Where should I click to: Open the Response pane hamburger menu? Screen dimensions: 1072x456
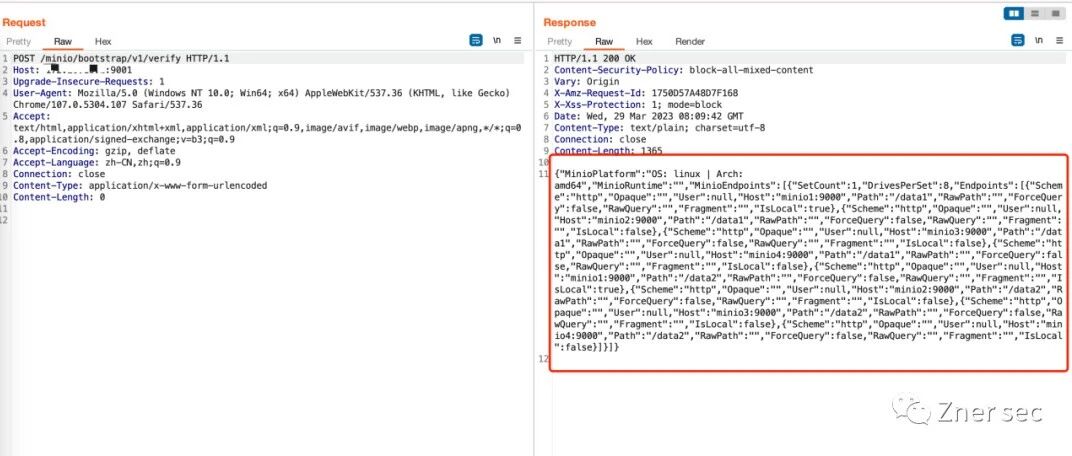click(1059, 40)
